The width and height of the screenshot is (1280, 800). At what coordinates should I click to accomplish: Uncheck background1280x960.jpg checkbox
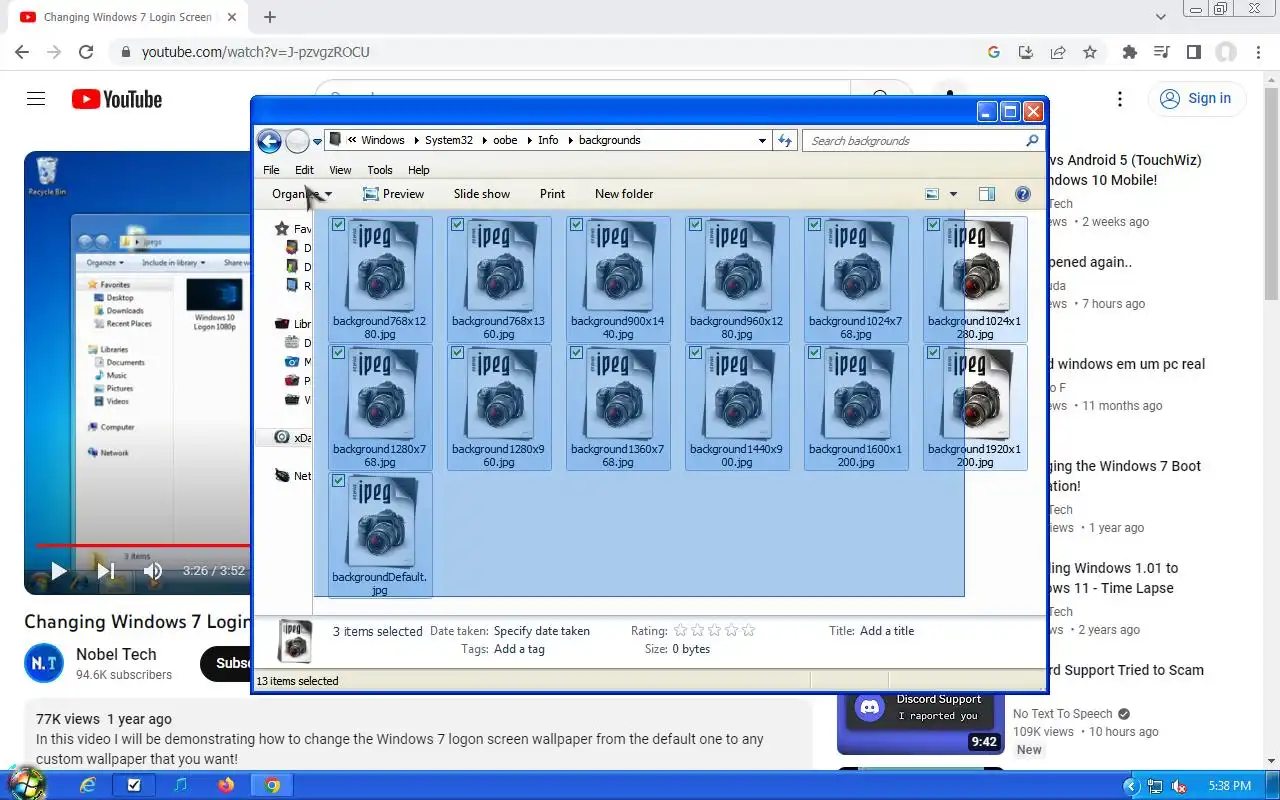click(457, 353)
